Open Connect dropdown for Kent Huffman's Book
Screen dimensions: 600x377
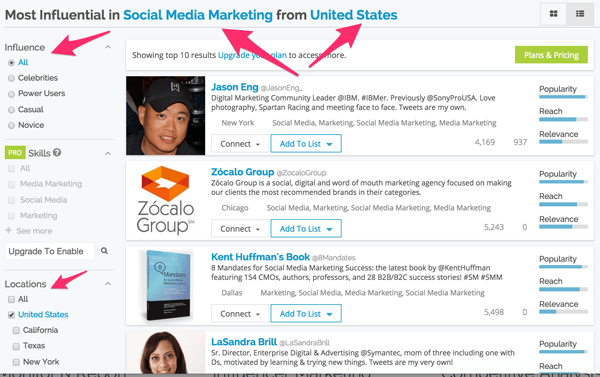pos(240,314)
